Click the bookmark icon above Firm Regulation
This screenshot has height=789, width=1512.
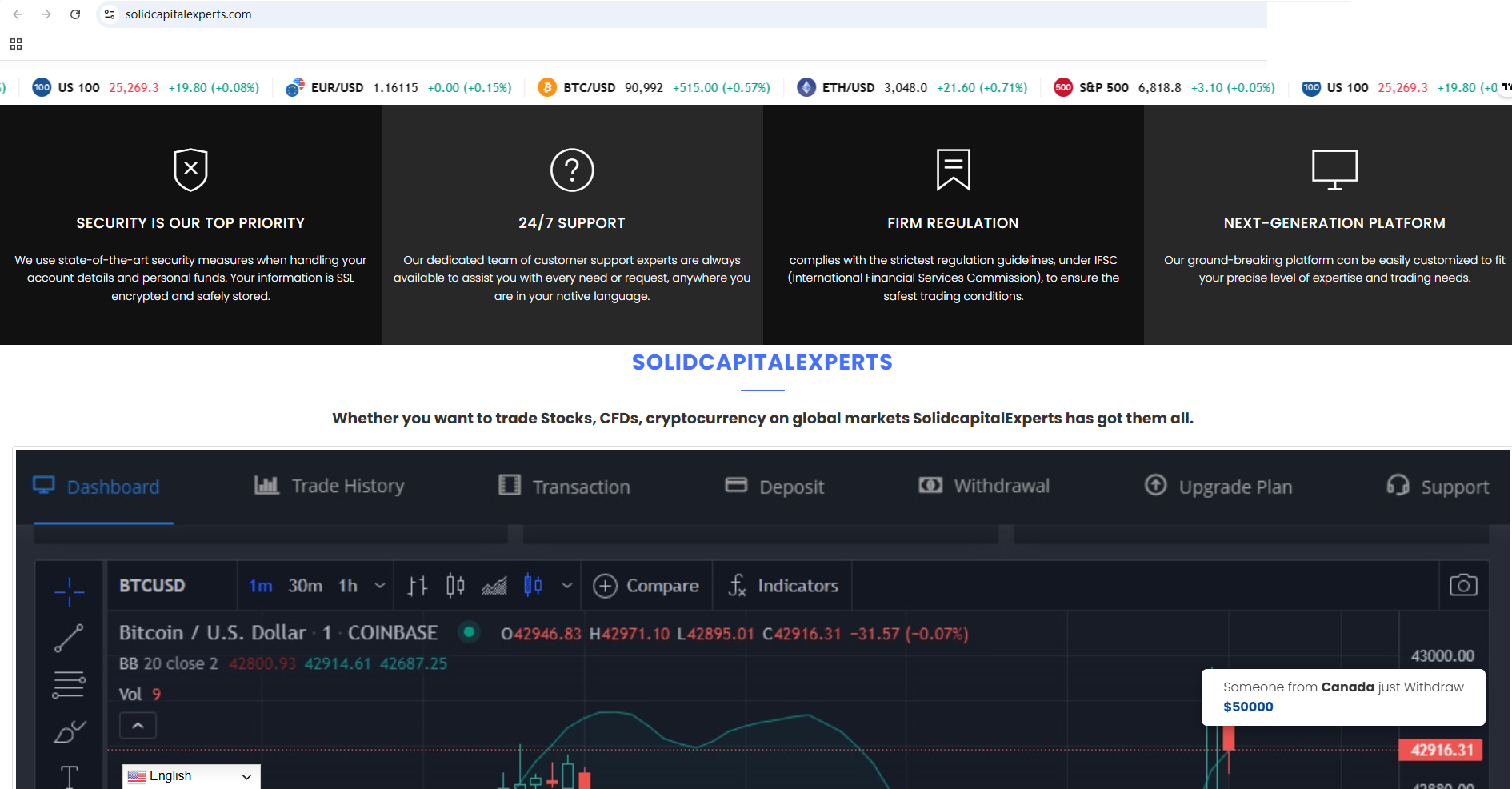coord(954,170)
